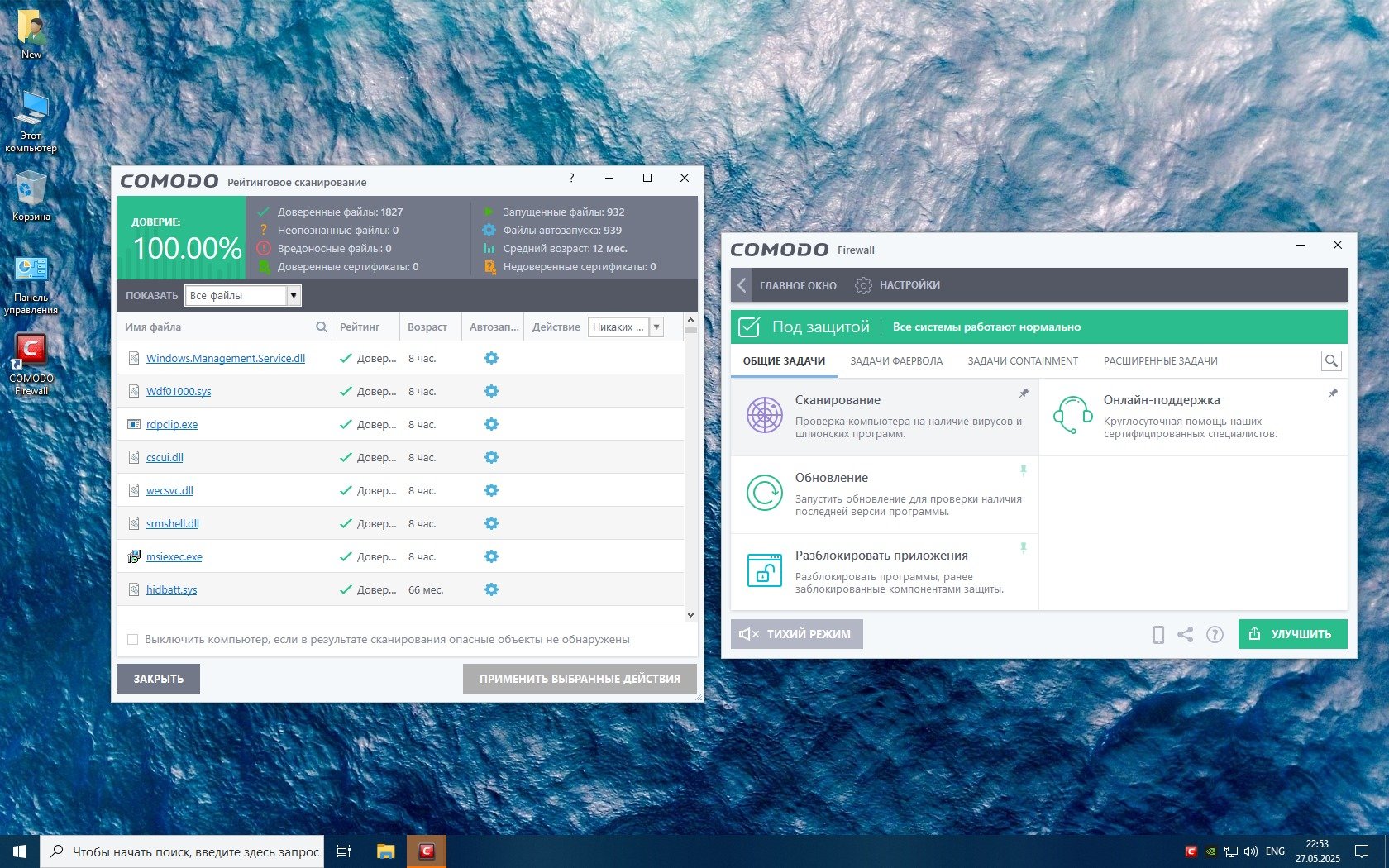1389x868 pixels.
Task: Open Online Support headset icon
Action: [1072, 415]
